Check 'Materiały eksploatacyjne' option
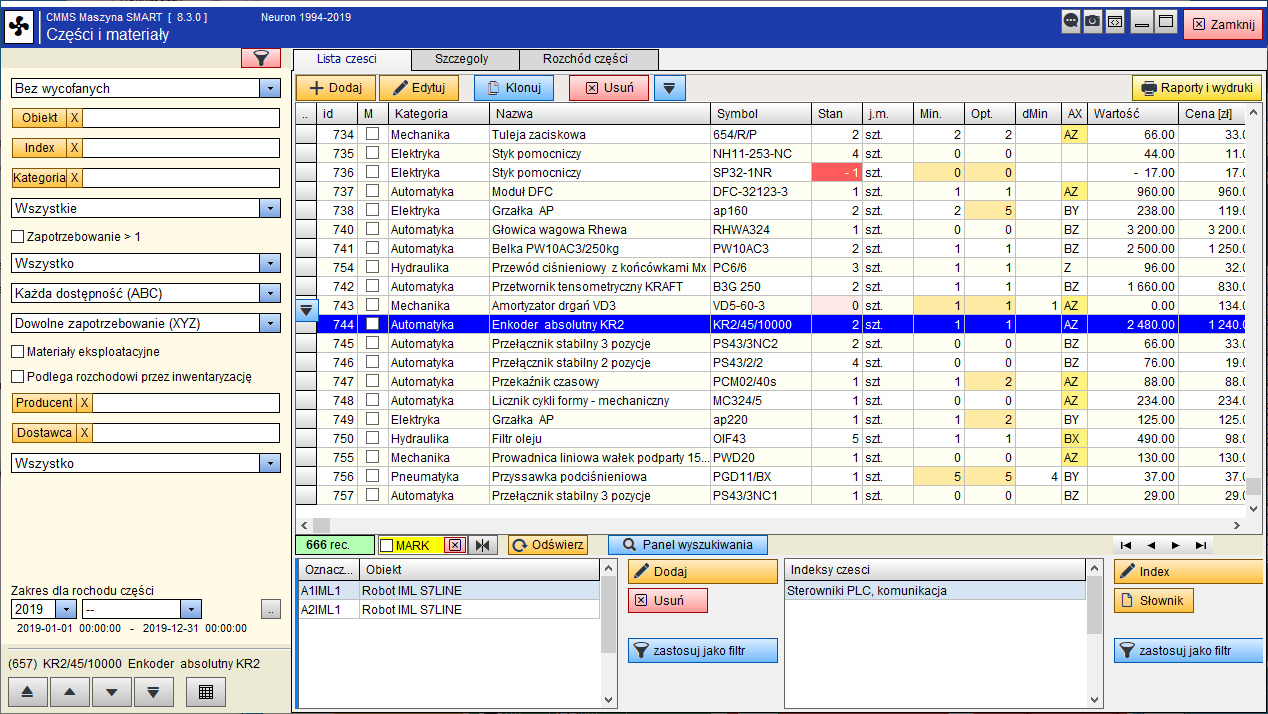This screenshot has width=1268, height=714. click(17, 352)
